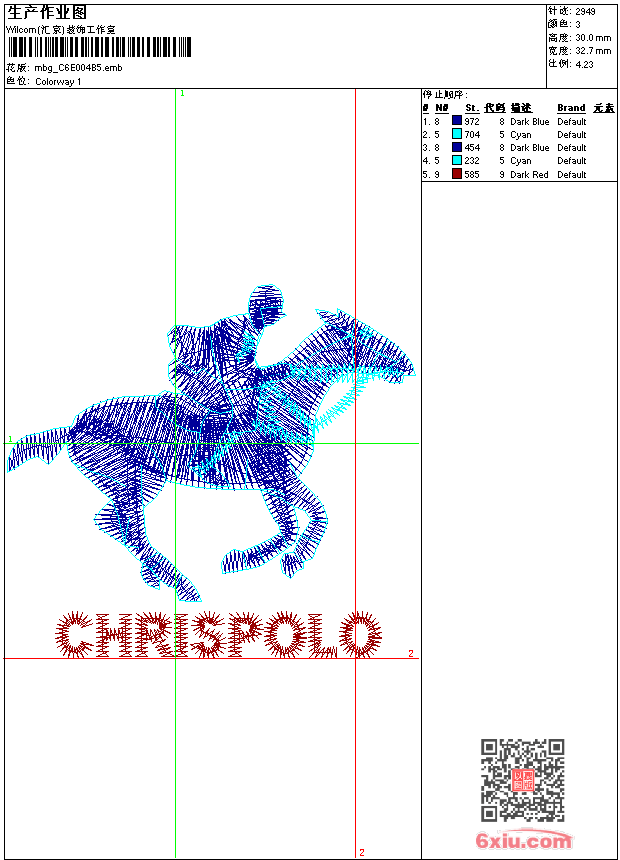Select the stitch count value 972
Screen dimensions: 620x860
pyautogui.click(x=472, y=121)
